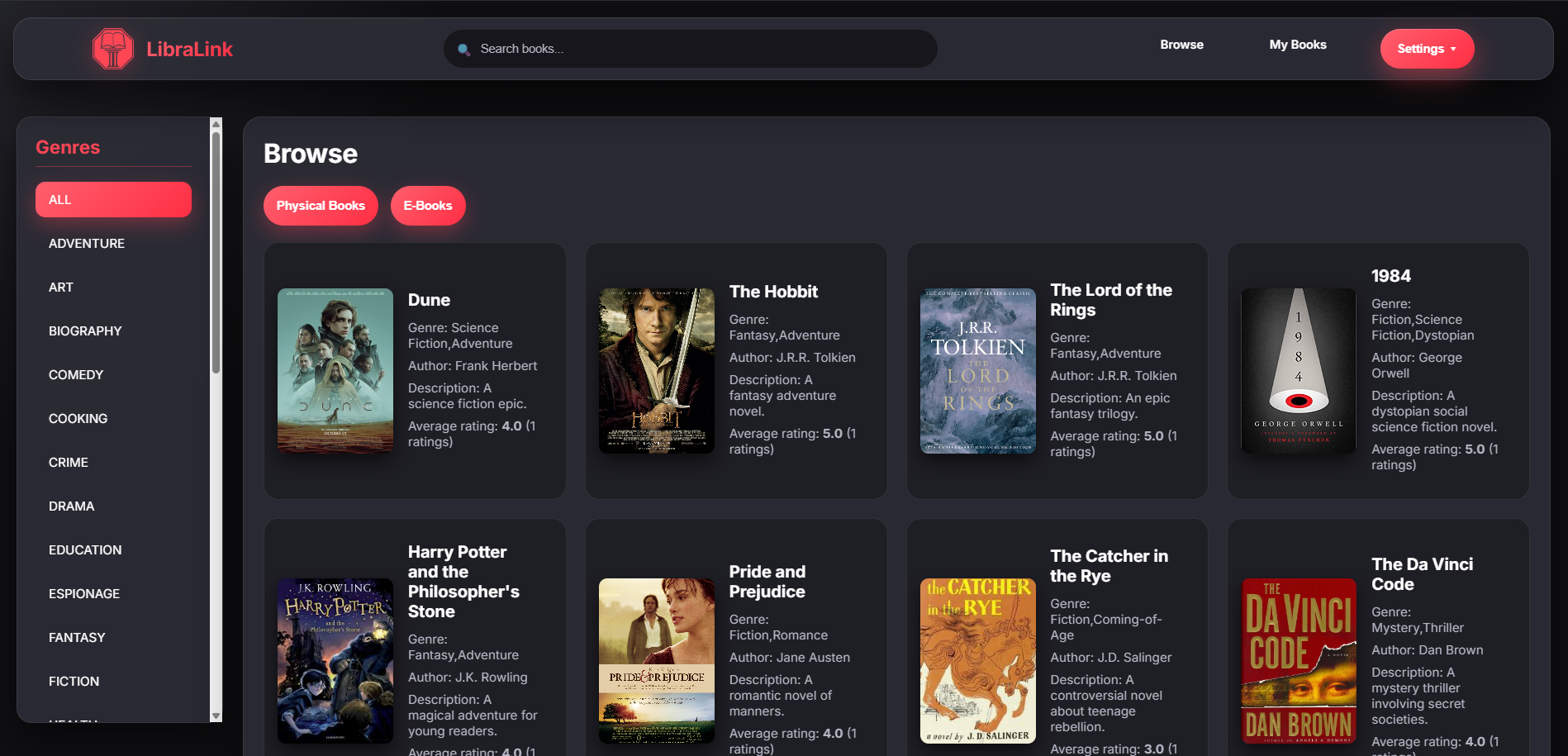Open the Dune book cover
The height and width of the screenshot is (756, 1568).
point(335,371)
